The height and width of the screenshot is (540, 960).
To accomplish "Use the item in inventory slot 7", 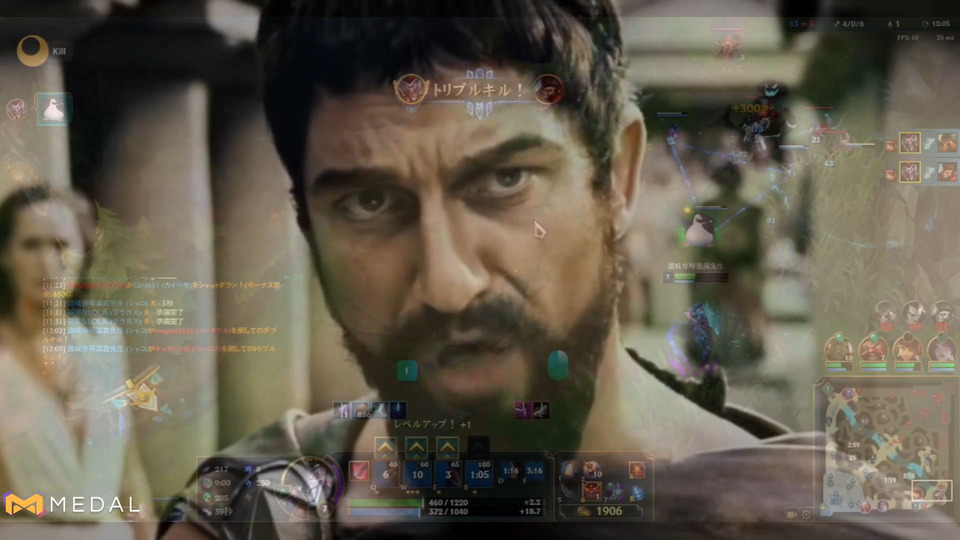I will pyautogui.click(x=614, y=490).
